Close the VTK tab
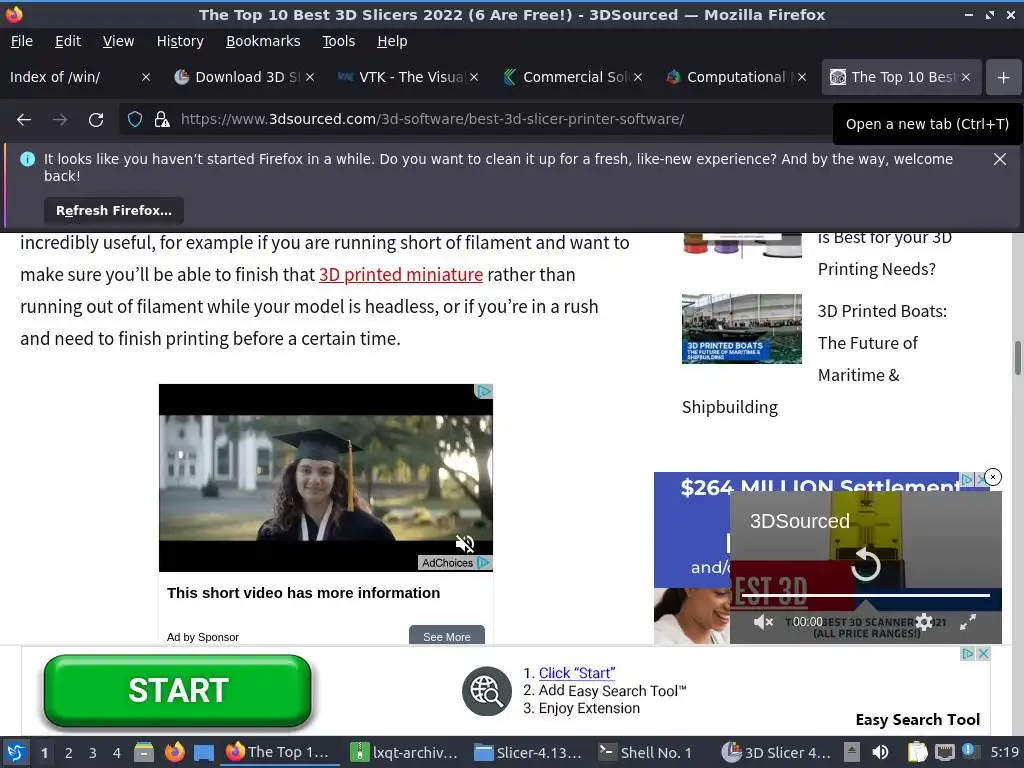1024x768 pixels. 473,77
